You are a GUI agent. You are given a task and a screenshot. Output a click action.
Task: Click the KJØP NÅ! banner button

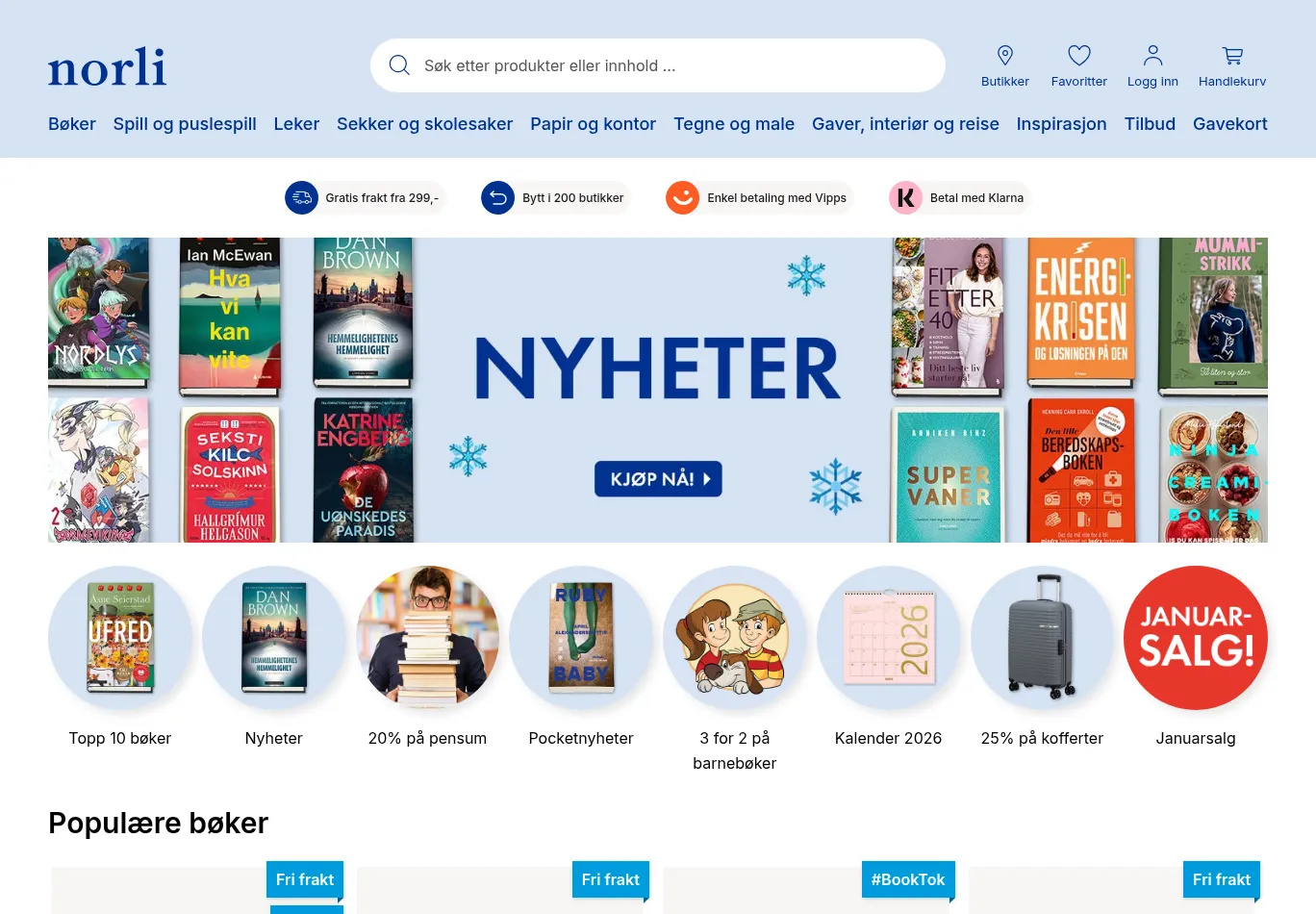point(658,479)
